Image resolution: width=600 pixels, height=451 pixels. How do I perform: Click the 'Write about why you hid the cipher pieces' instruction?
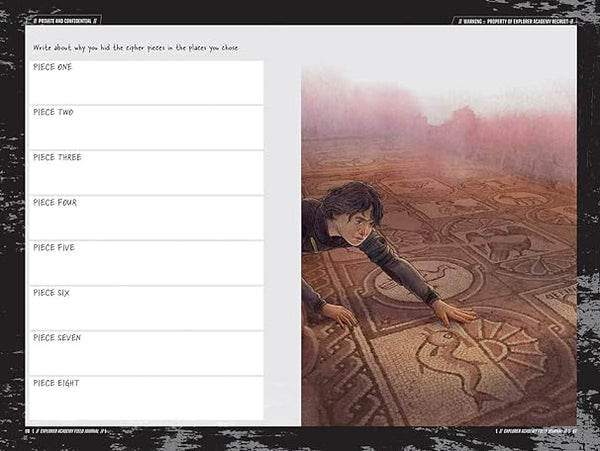tap(135, 48)
